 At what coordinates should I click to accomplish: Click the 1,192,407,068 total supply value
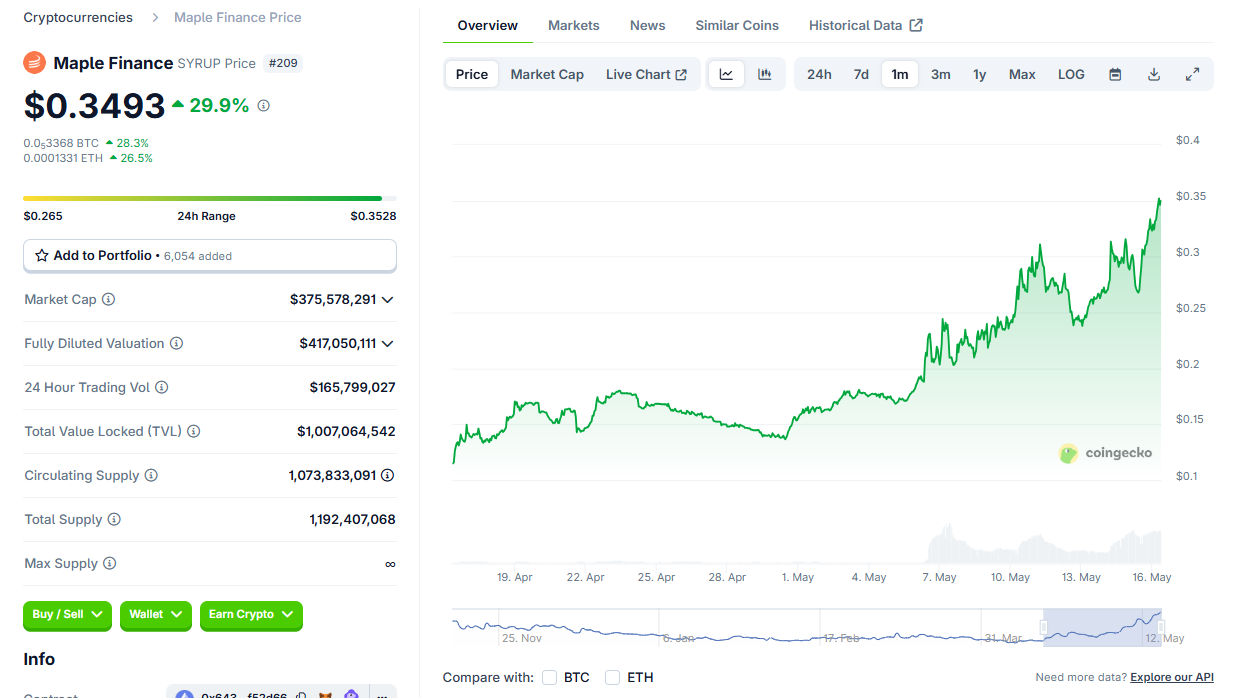[353, 519]
